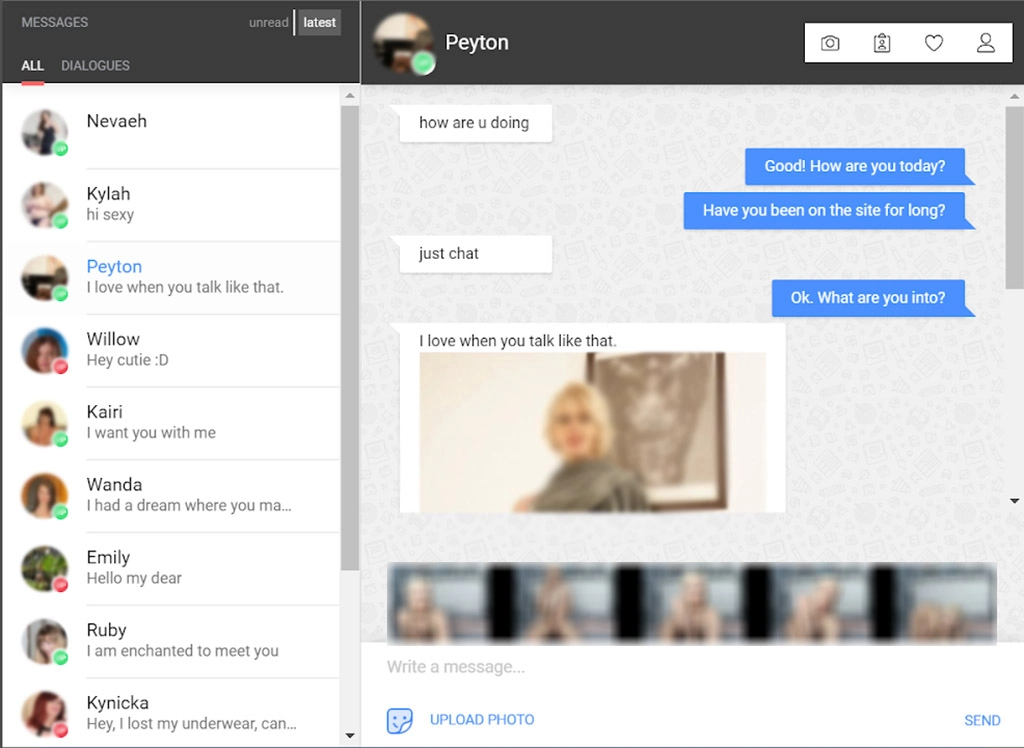Screen dimensions: 1024x748
Task: Open the DIALOGUES tab
Action: pos(95,65)
